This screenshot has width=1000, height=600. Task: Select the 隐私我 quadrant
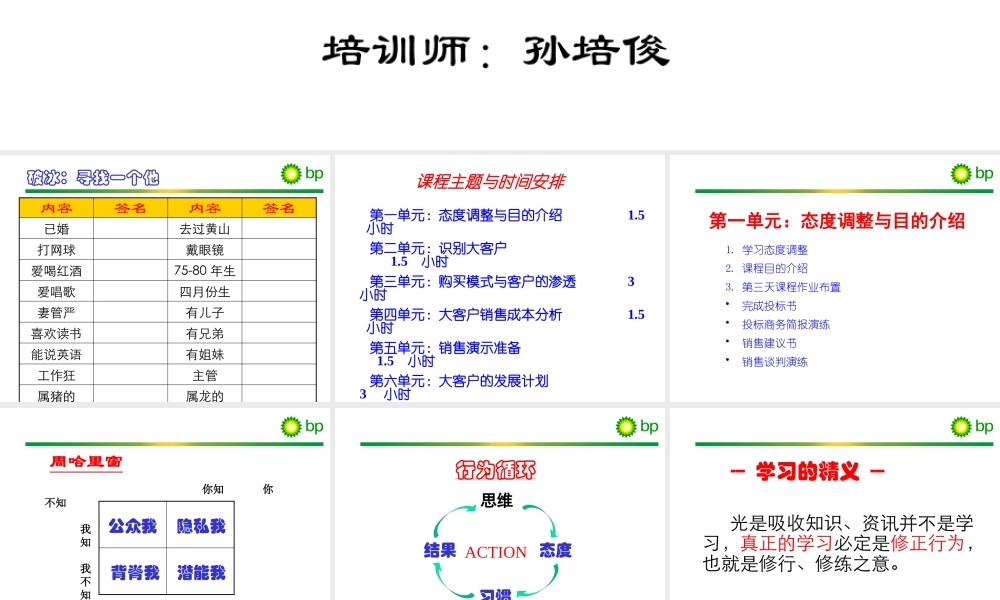pyautogui.click(x=201, y=525)
